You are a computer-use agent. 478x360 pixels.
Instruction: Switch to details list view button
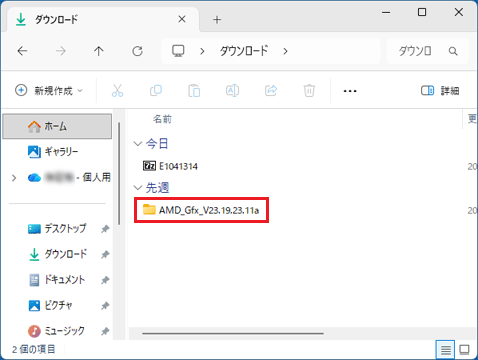445,350
